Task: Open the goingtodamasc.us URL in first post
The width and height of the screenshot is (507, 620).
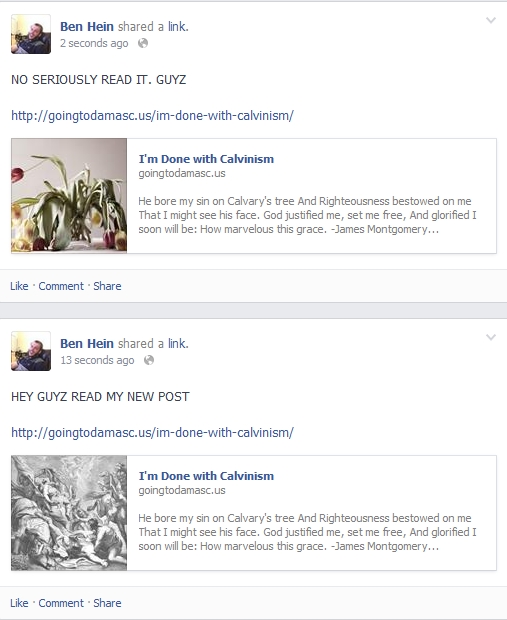Action: [x=152, y=116]
